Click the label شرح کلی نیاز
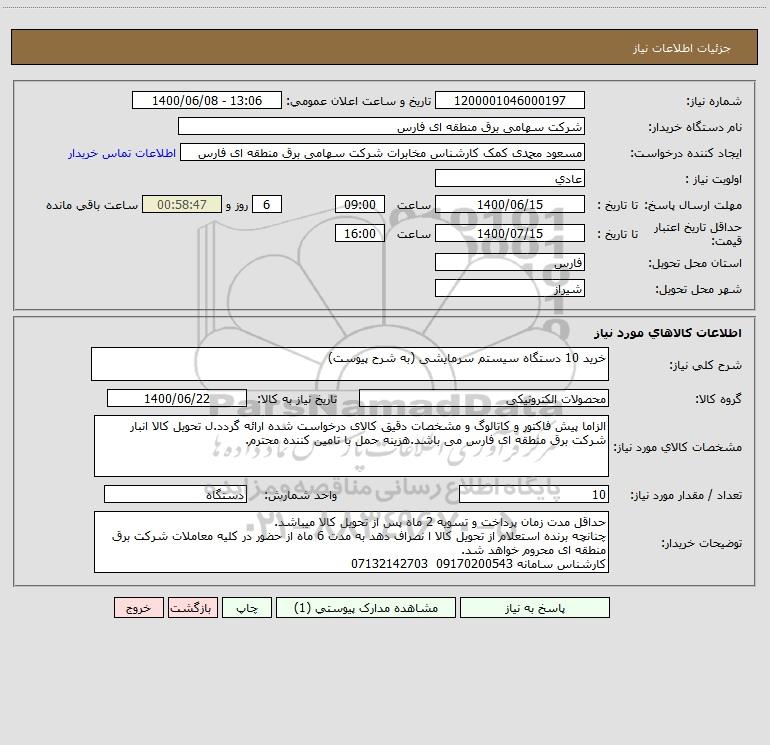 [706, 365]
